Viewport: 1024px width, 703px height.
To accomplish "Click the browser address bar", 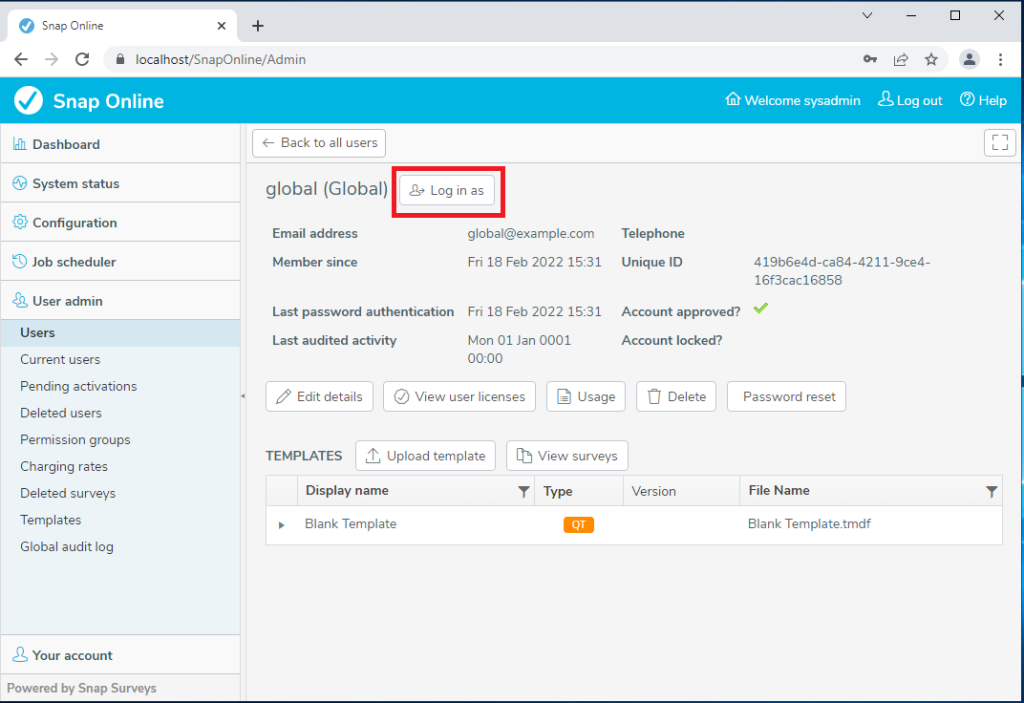I will click(300, 59).
